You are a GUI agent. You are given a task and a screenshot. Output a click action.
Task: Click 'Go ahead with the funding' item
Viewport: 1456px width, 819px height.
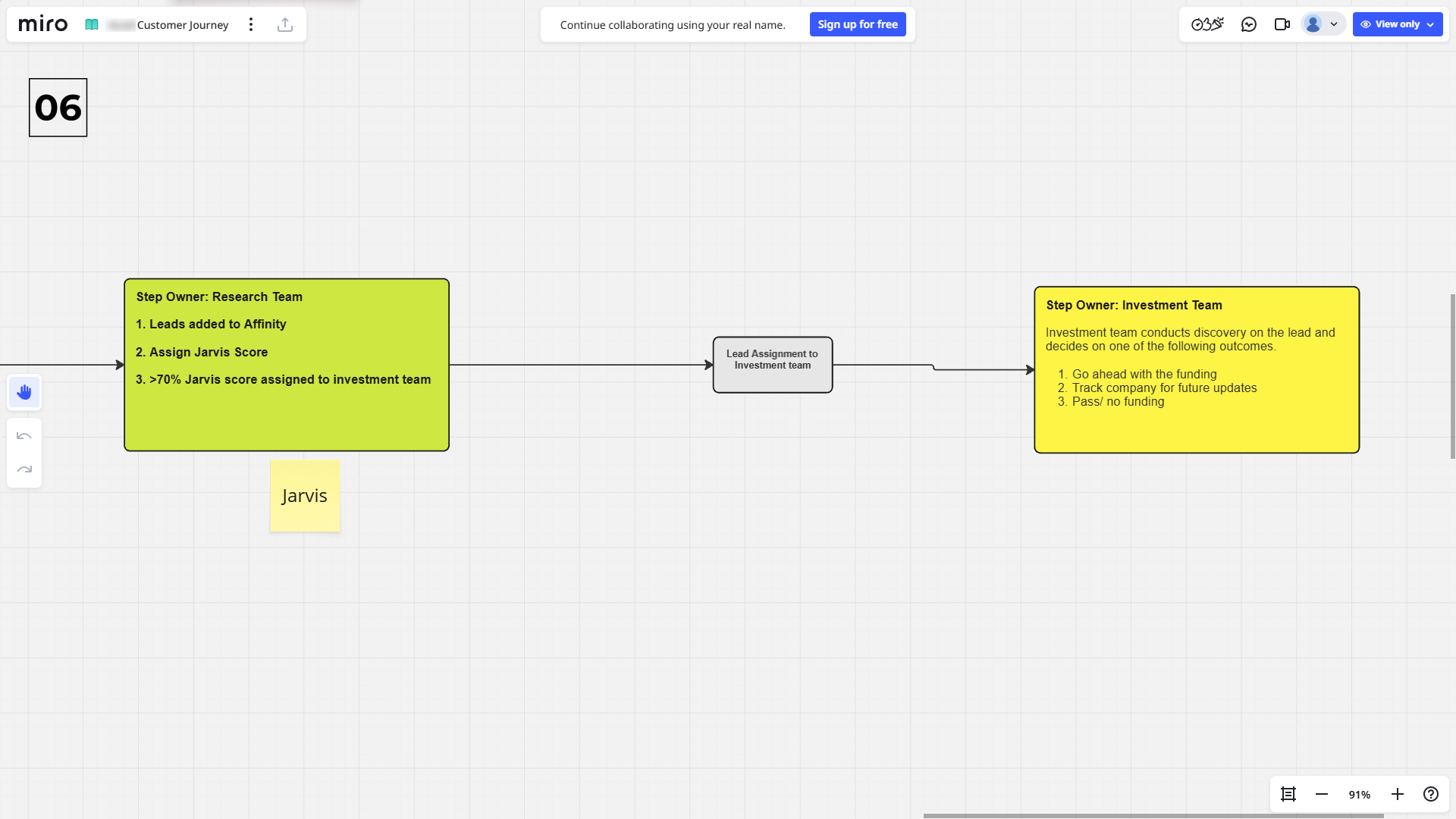pyautogui.click(x=1144, y=374)
